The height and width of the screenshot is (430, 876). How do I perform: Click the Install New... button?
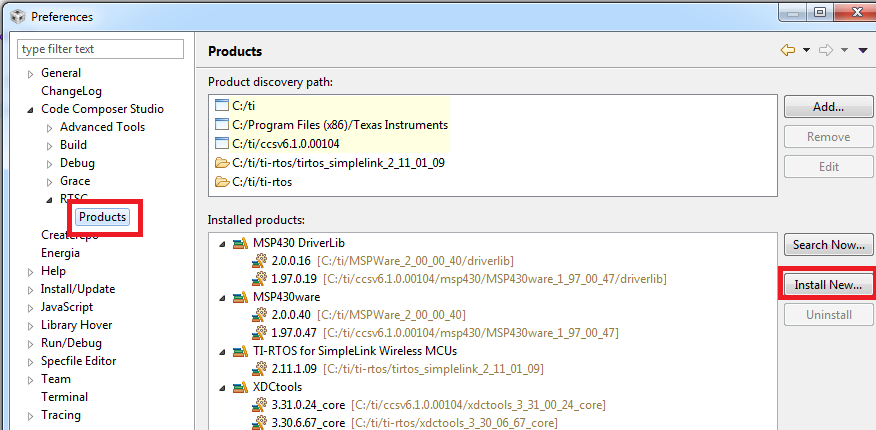(828, 285)
